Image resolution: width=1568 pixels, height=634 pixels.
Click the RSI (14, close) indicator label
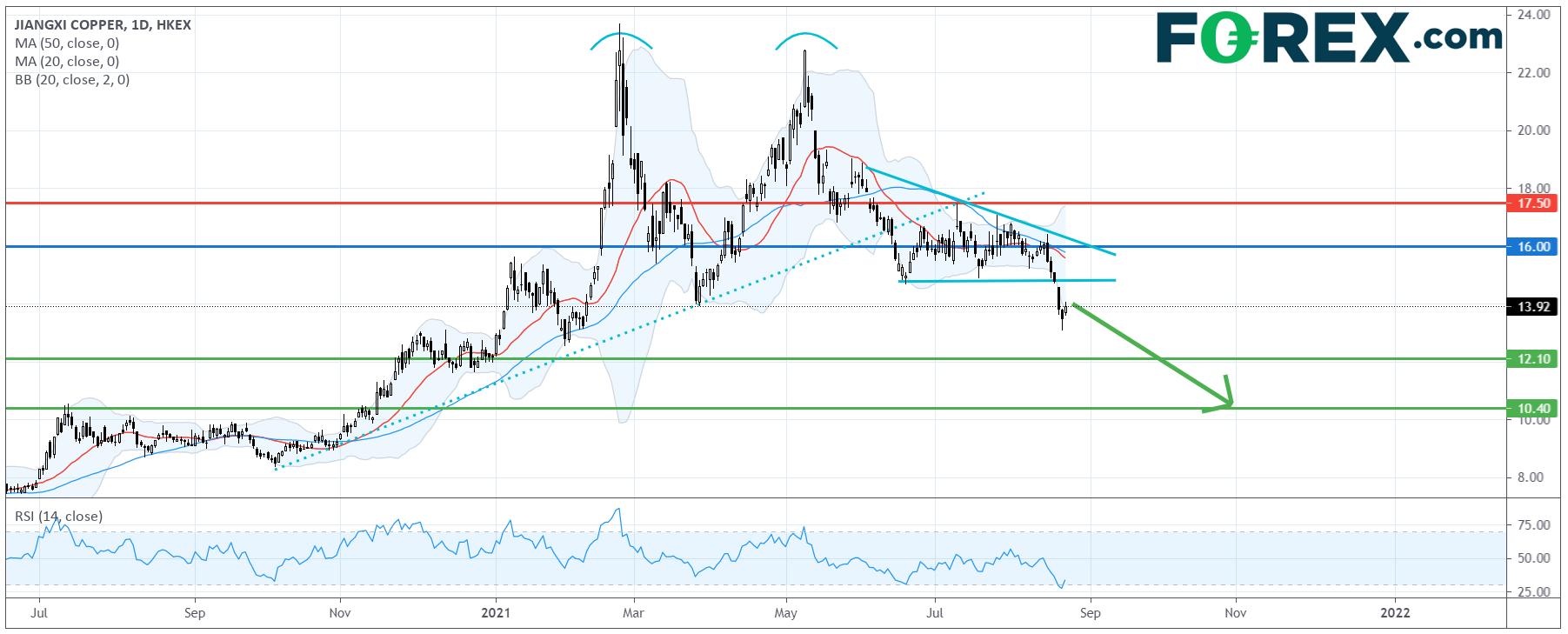point(59,517)
